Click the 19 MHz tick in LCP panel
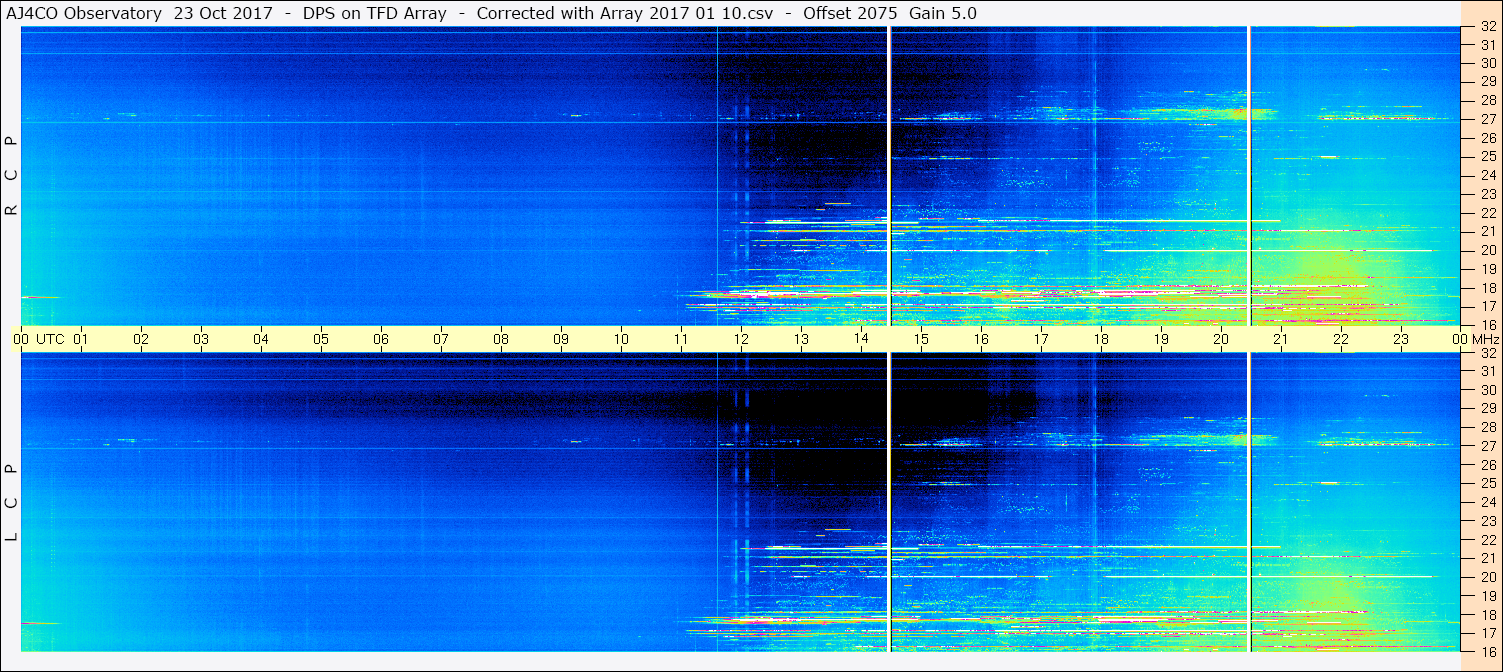1503x672 pixels. pyautogui.click(x=1487, y=596)
